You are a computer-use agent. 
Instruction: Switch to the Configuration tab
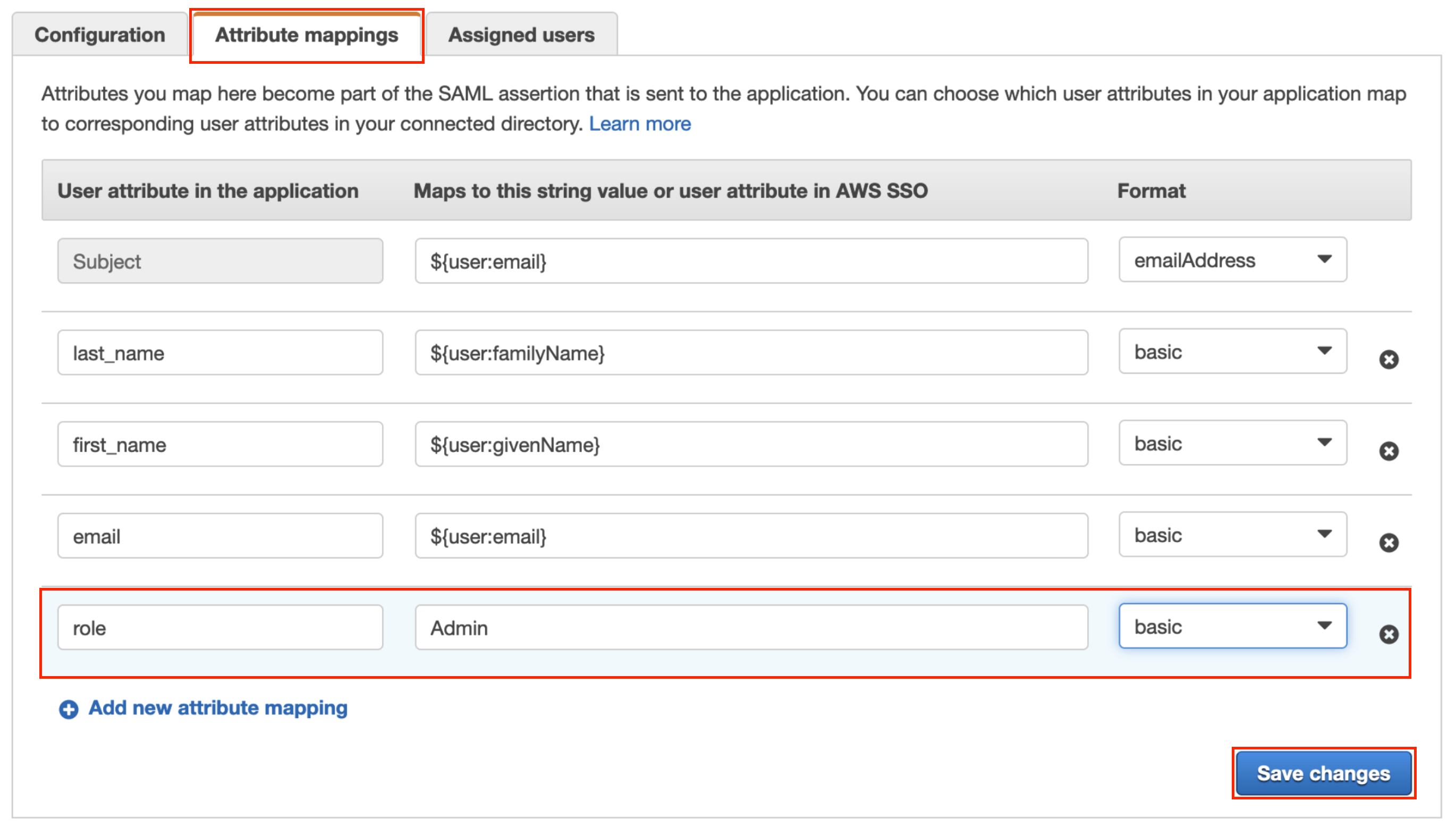[100, 35]
